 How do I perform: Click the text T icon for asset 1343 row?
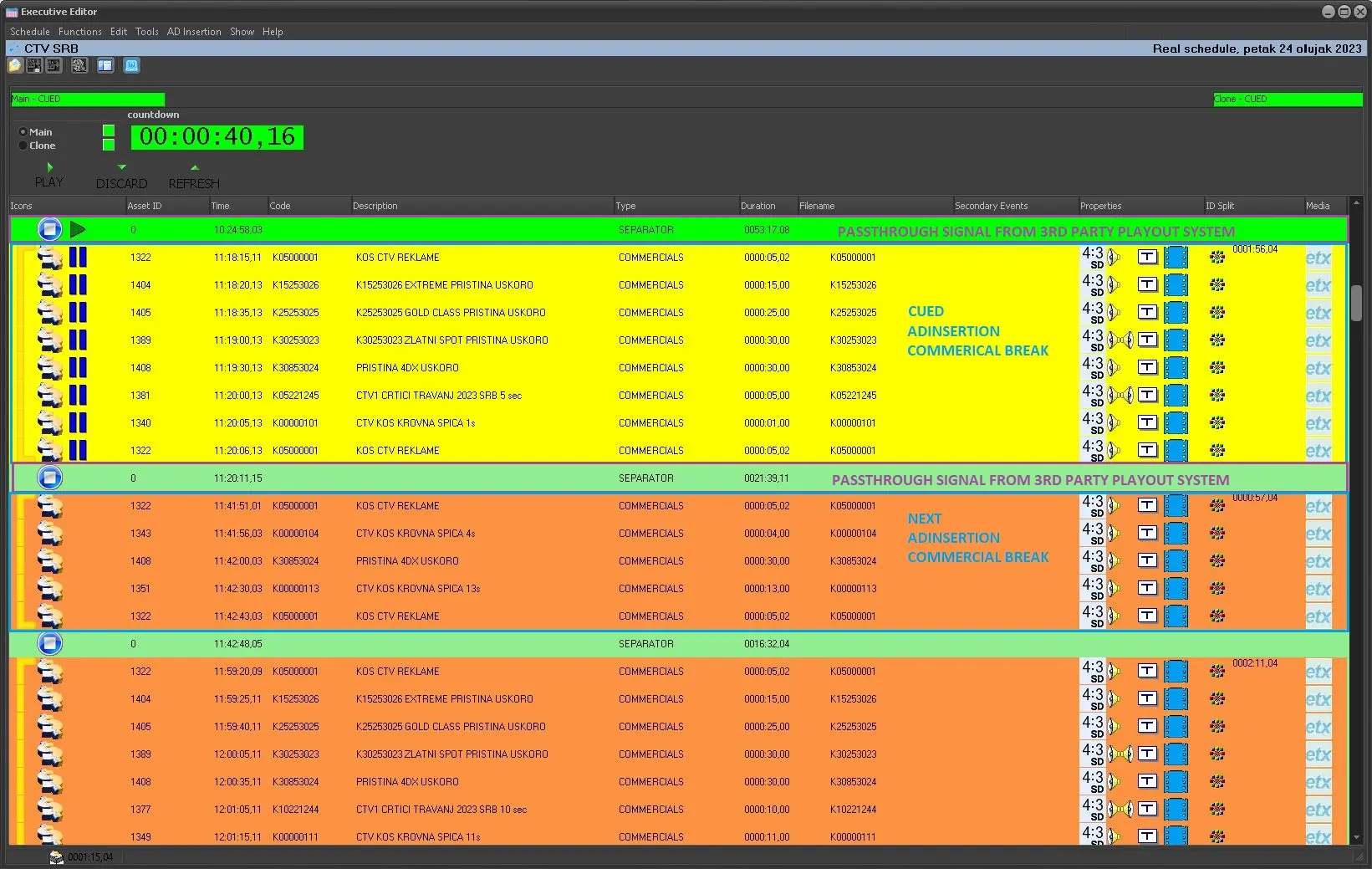coord(1147,533)
